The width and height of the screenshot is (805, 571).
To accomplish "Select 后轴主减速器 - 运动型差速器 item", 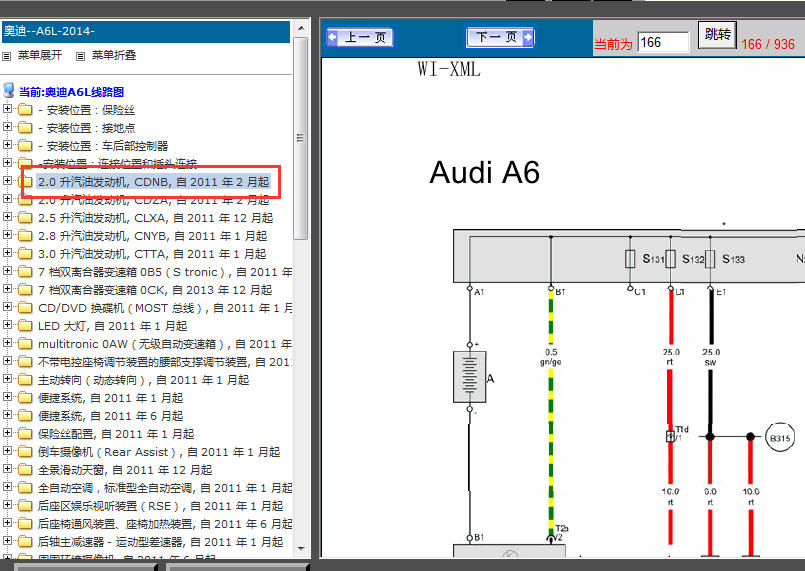I will pos(160,541).
